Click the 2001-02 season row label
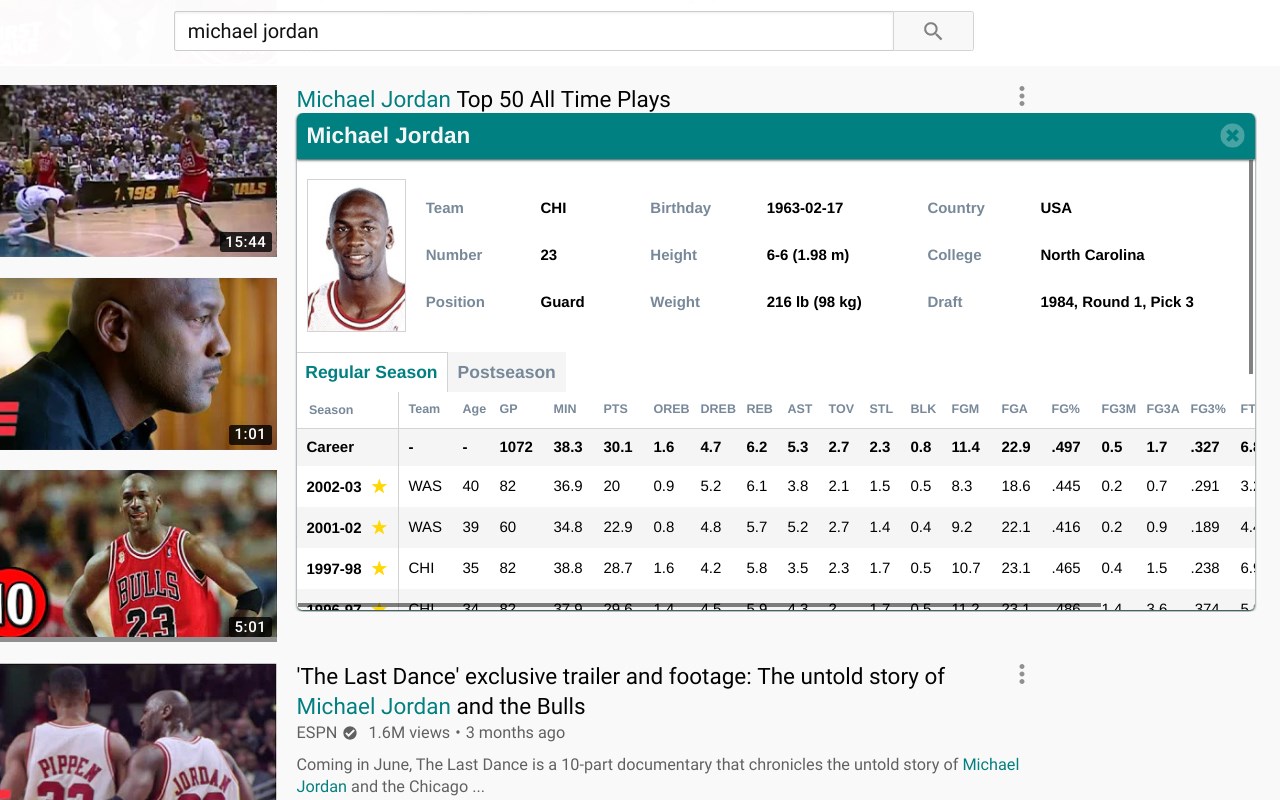The image size is (1280, 800). (334, 528)
